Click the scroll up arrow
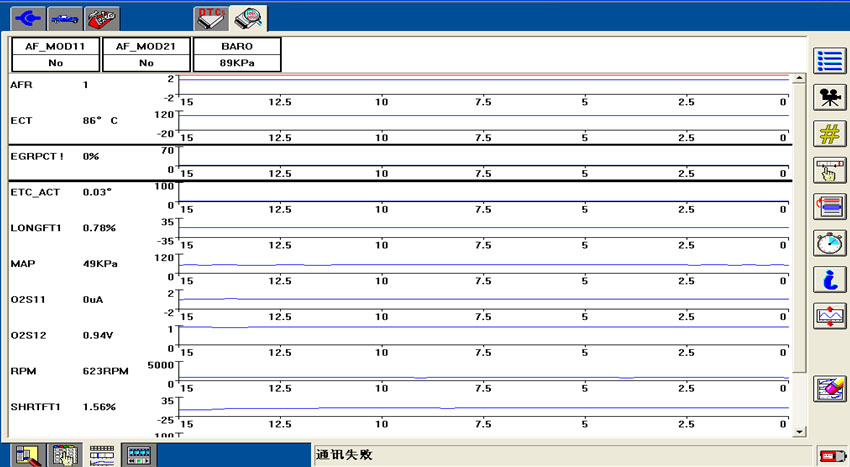The width and height of the screenshot is (850, 467). (x=799, y=79)
